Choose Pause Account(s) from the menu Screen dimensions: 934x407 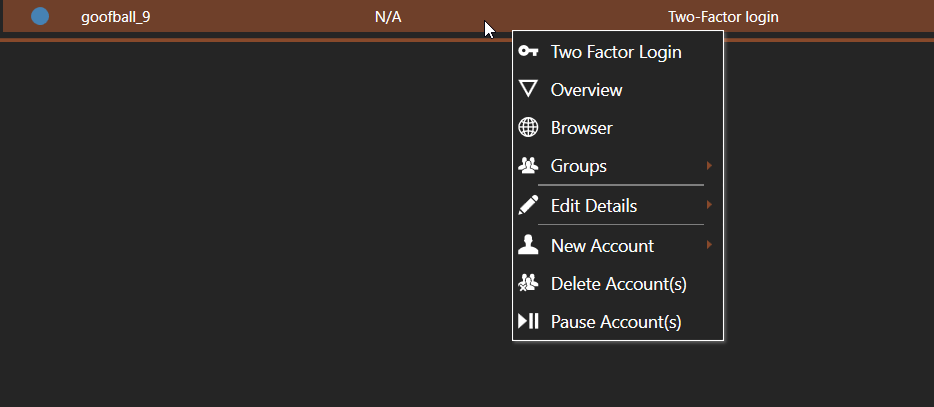(618, 322)
